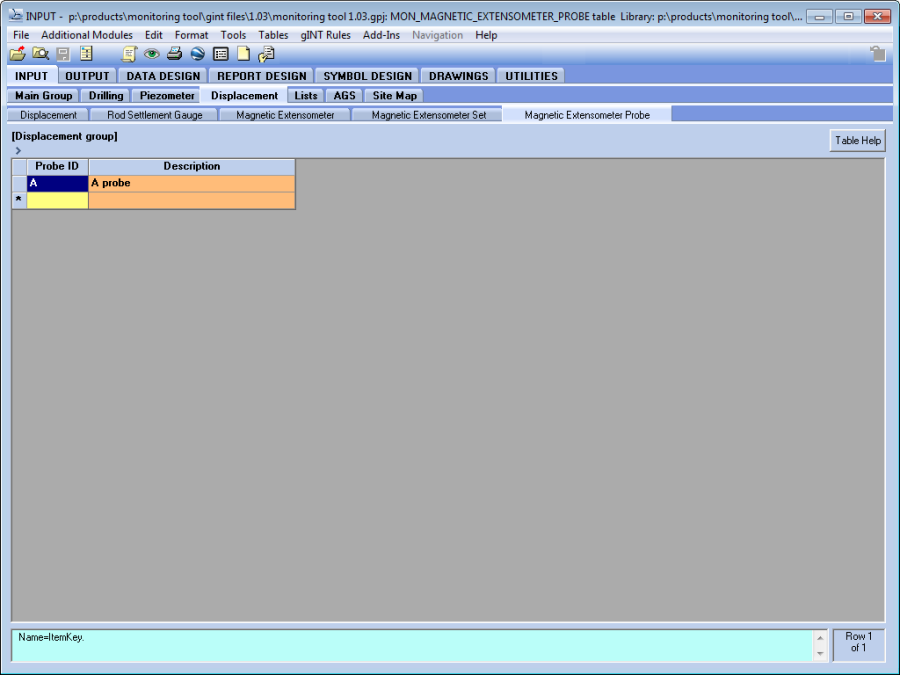Click the Description column header
The image size is (900, 675).
pyautogui.click(x=191, y=166)
